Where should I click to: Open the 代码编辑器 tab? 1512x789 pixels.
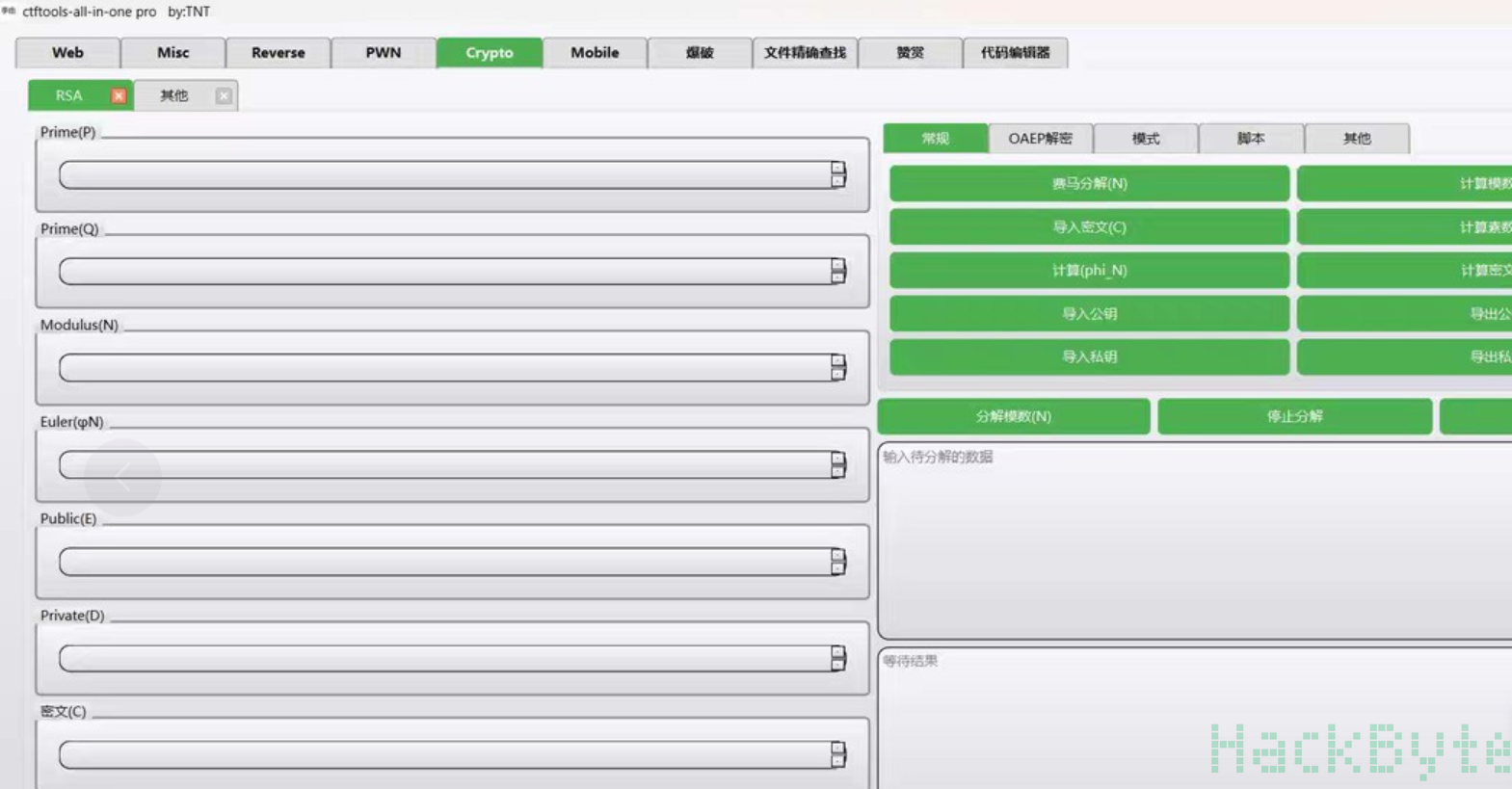click(1015, 52)
